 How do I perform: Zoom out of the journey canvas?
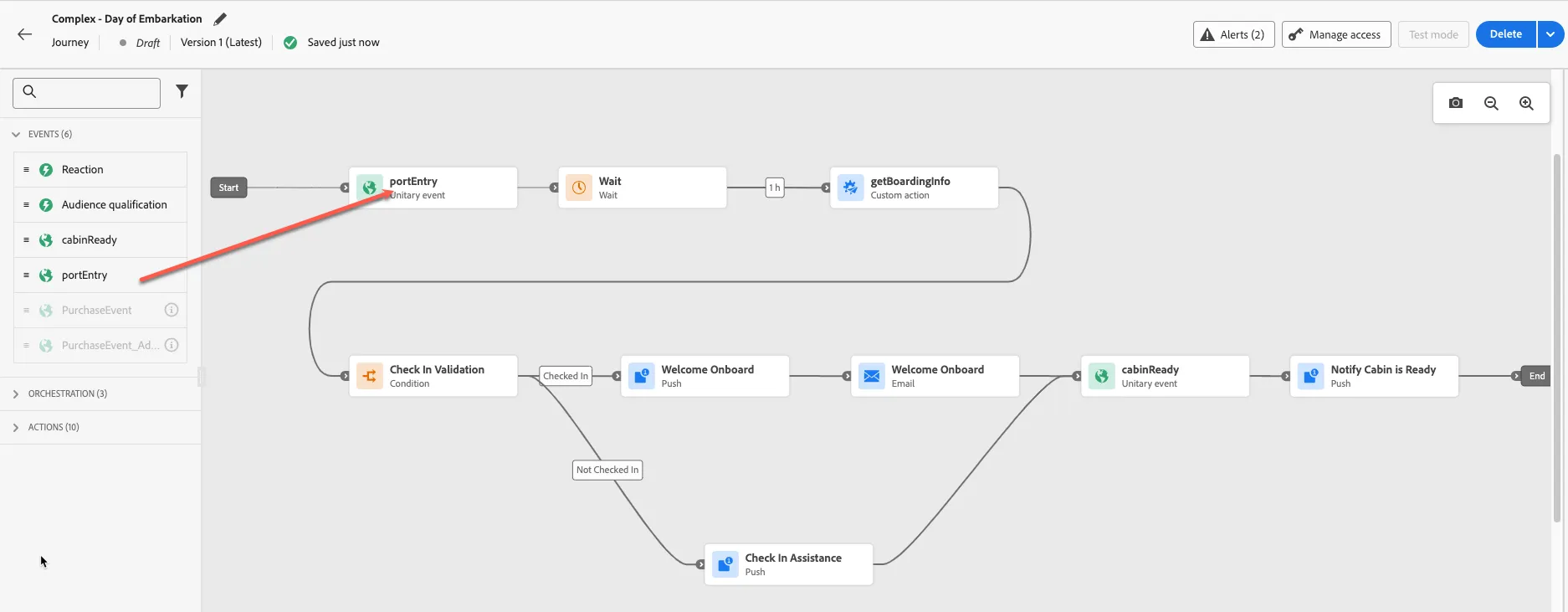(x=1491, y=103)
